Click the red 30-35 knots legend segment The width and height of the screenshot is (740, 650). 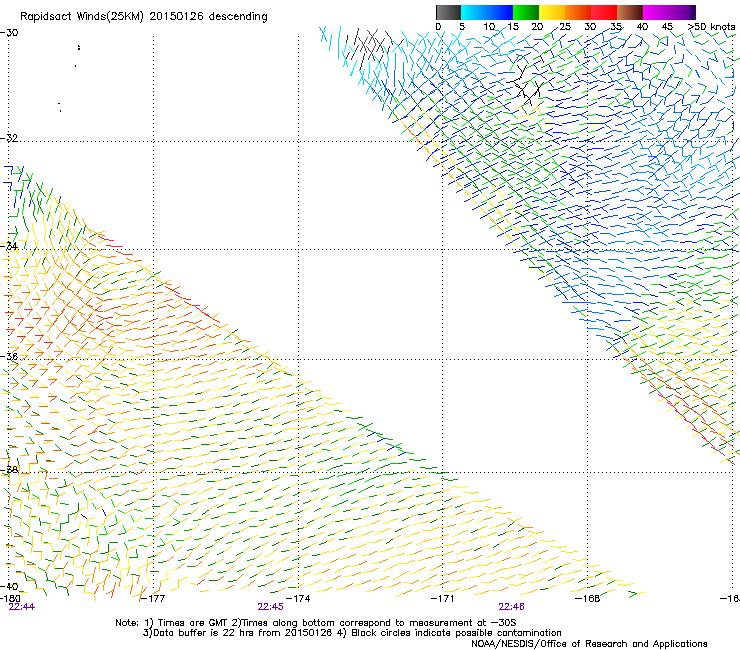pyautogui.click(x=604, y=12)
